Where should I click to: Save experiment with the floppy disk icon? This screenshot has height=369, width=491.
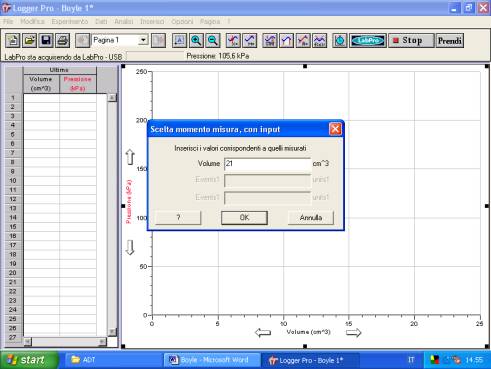[x=46, y=41]
